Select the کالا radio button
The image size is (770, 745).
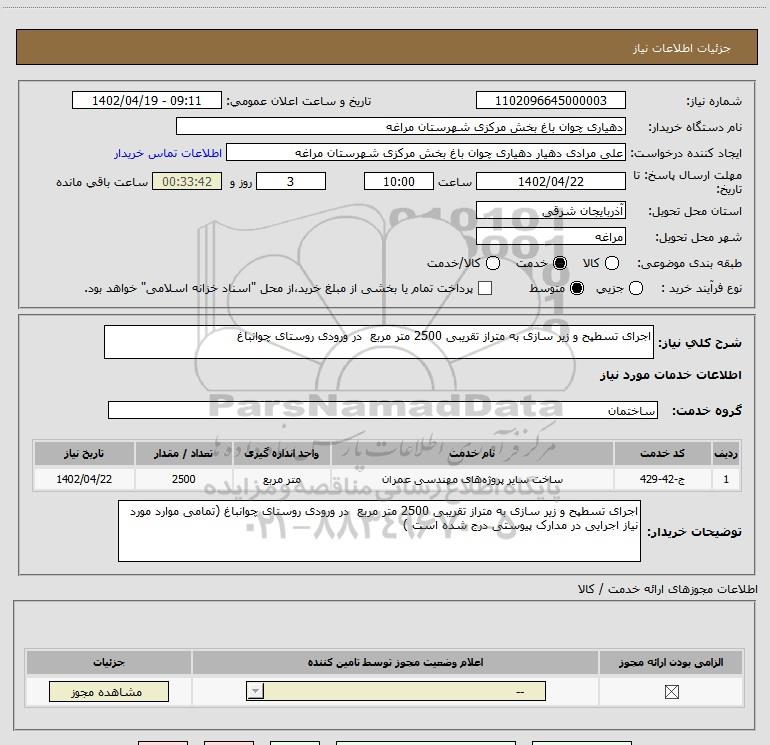(611, 263)
